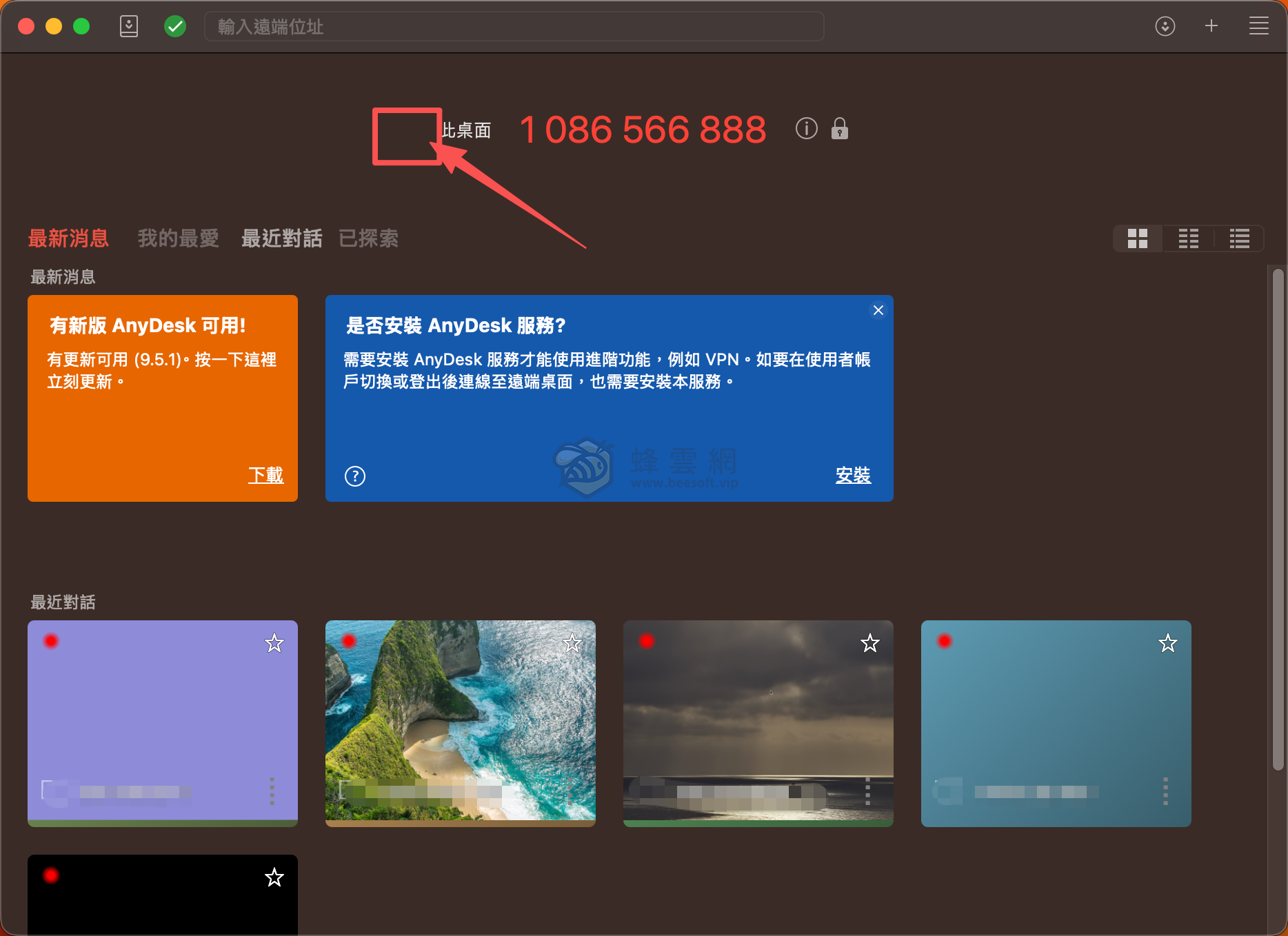Image resolution: width=1288 pixels, height=936 pixels.
Task: Open options menu on teal session
Action: click(x=1166, y=791)
